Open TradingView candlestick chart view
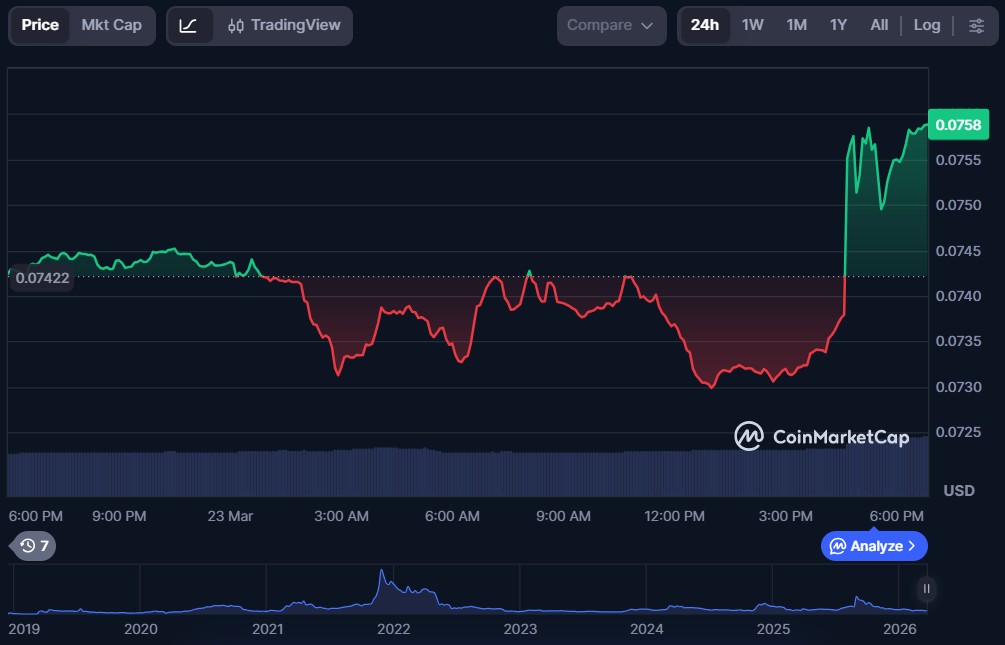 click(x=284, y=25)
